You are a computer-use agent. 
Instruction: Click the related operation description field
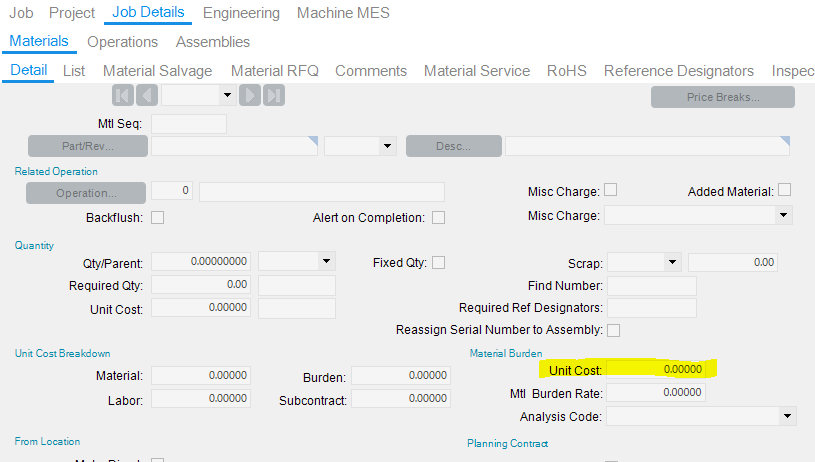click(x=322, y=192)
